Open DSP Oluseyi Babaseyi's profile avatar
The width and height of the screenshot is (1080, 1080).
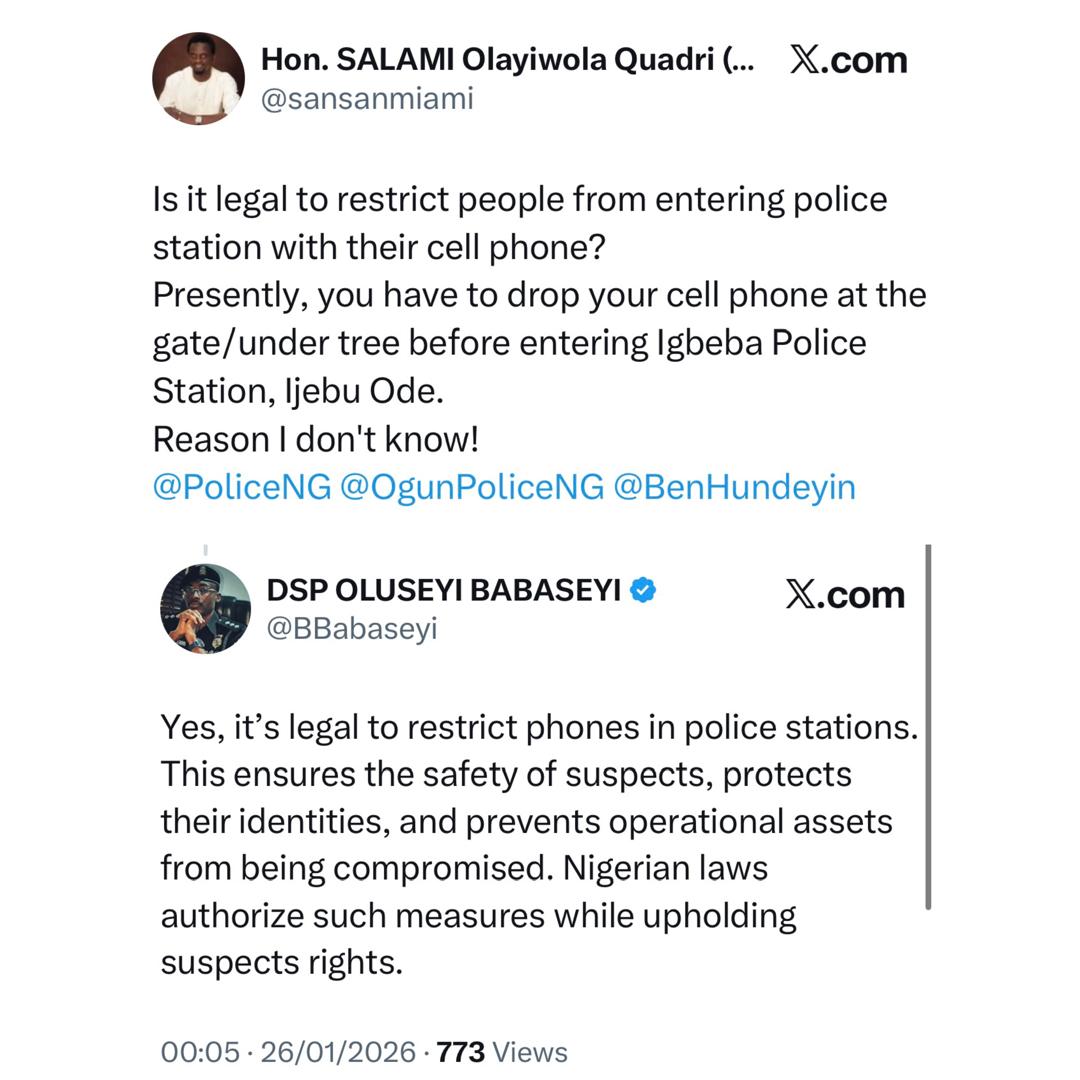[x=206, y=609]
